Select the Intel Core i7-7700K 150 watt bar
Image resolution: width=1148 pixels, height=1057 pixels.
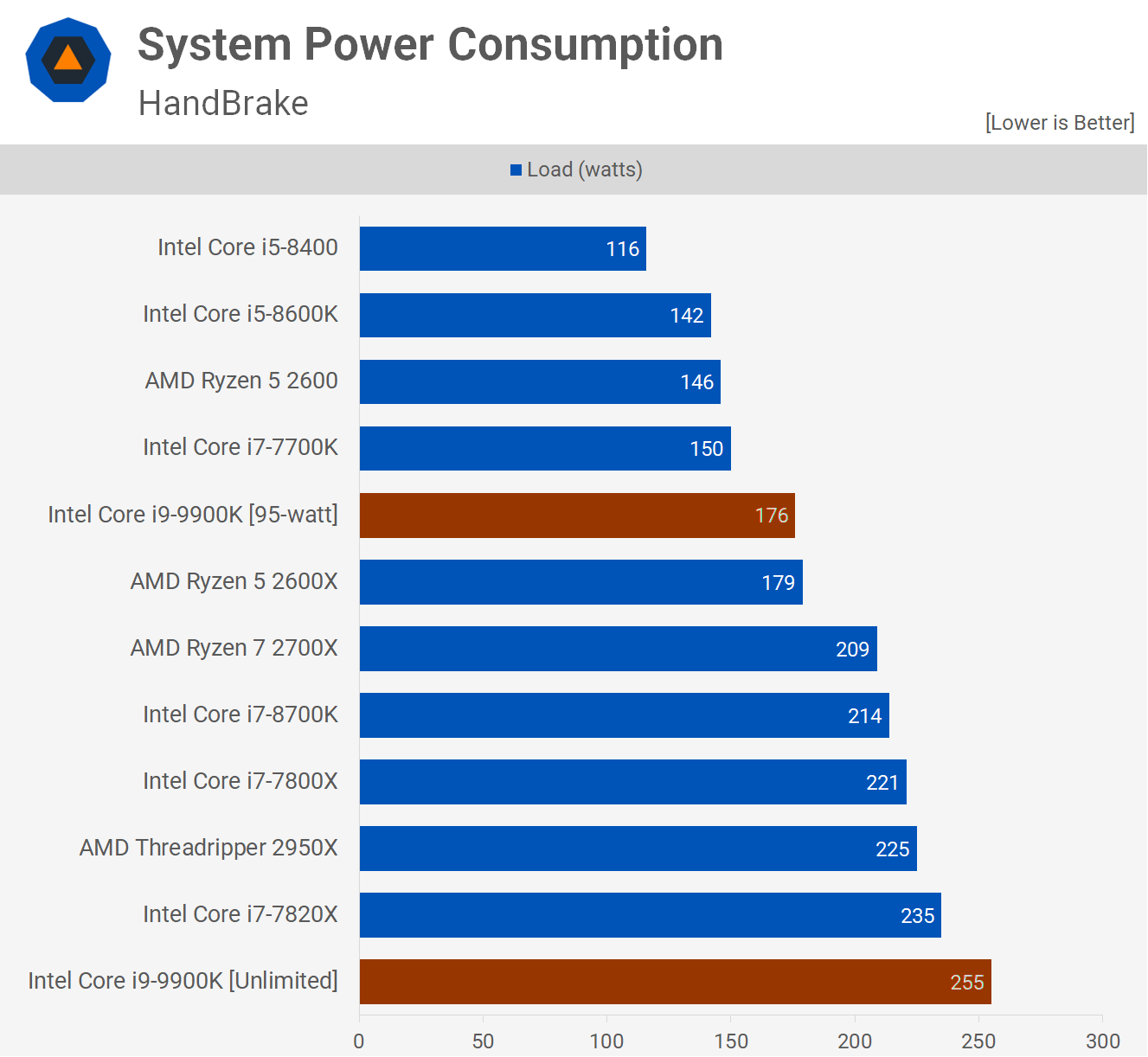[x=545, y=449]
